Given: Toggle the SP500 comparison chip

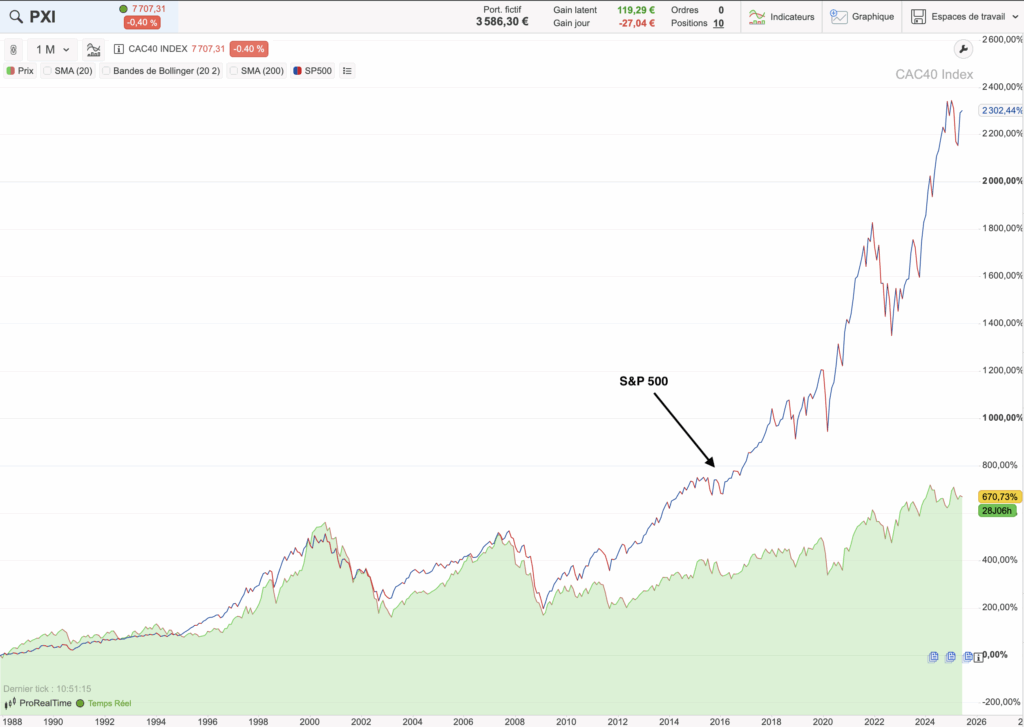Looking at the screenshot, I should (313, 71).
